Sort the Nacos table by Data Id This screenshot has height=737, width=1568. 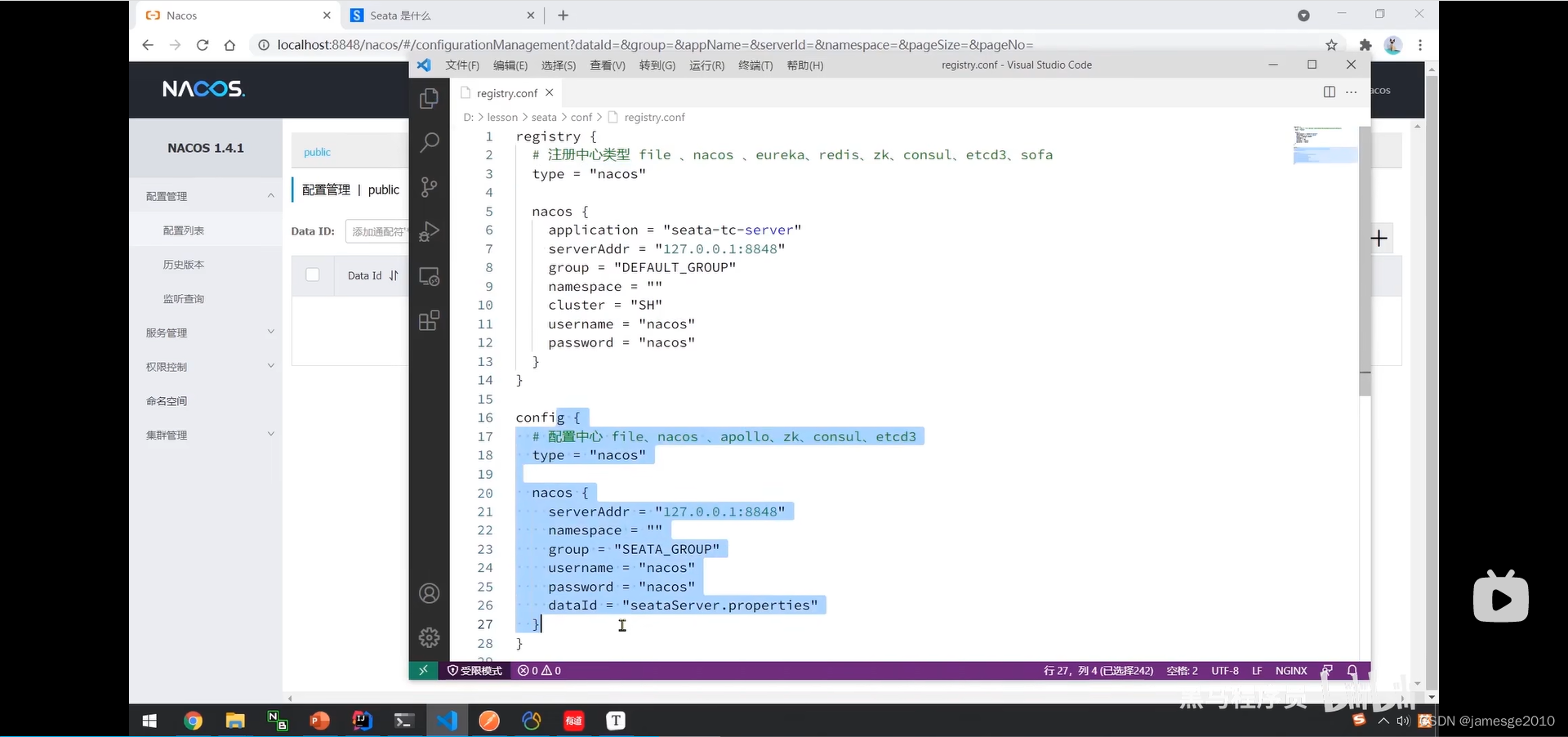point(394,275)
